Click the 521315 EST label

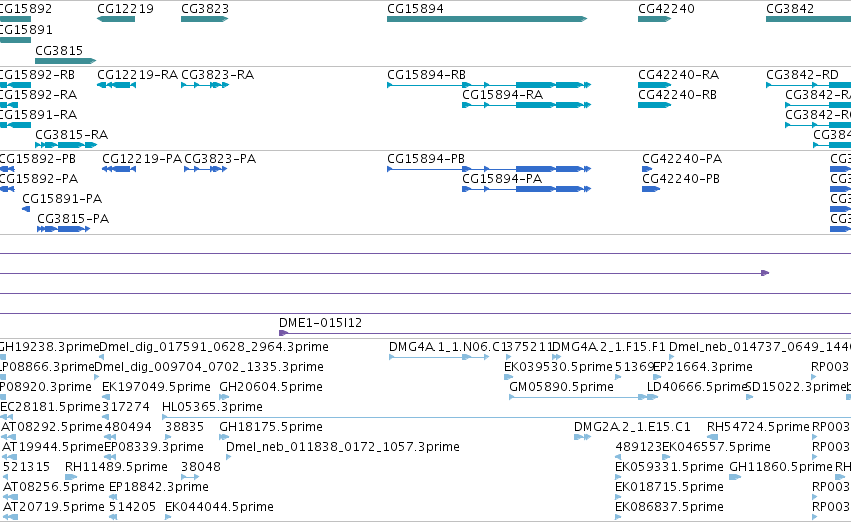[x=26, y=467]
